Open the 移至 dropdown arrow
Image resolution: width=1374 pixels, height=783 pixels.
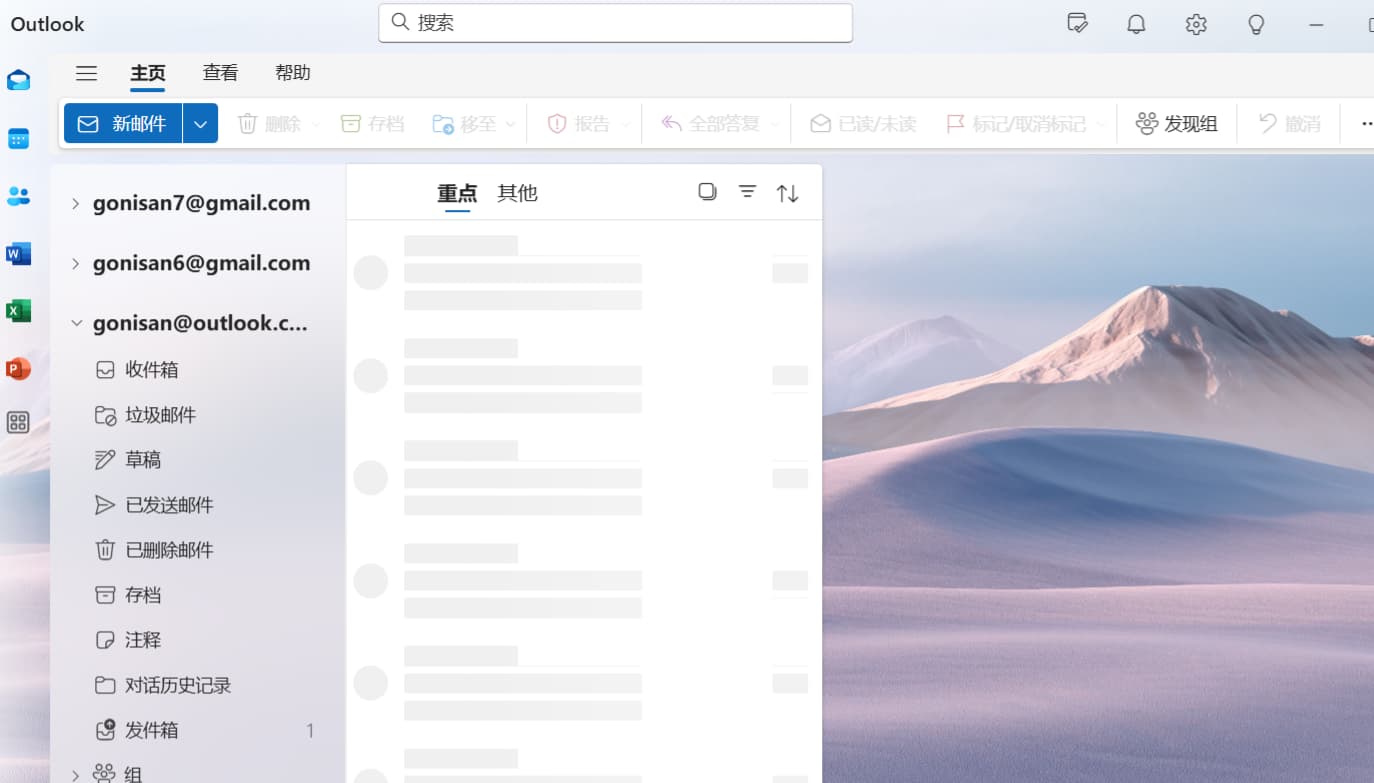[x=510, y=125]
